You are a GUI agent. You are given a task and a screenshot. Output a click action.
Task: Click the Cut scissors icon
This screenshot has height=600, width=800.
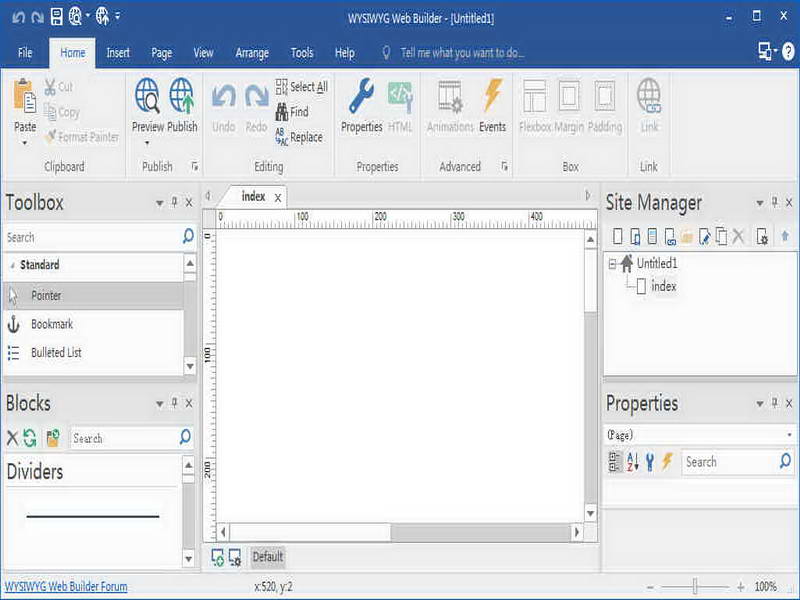(50, 87)
